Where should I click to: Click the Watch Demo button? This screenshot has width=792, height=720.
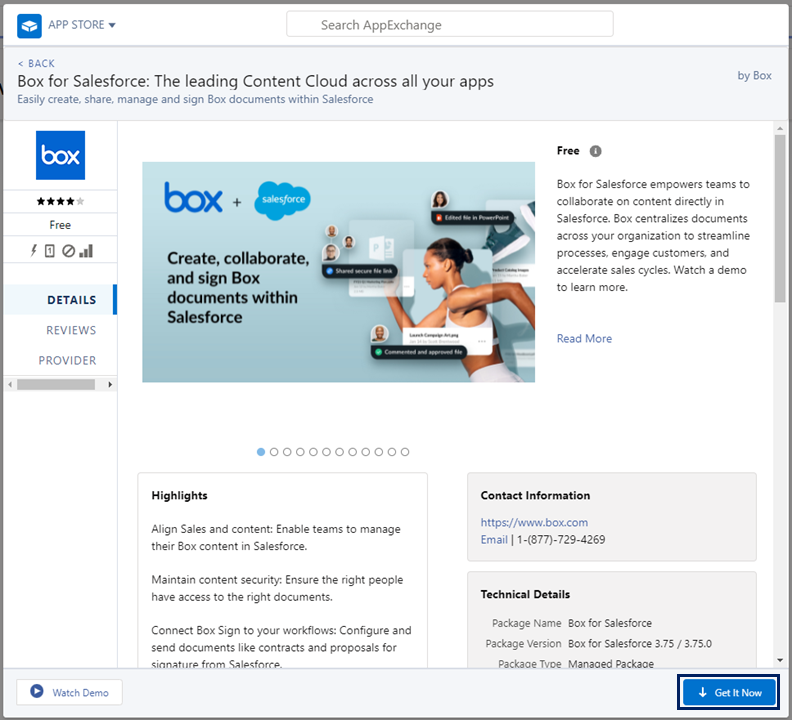click(69, 692)
